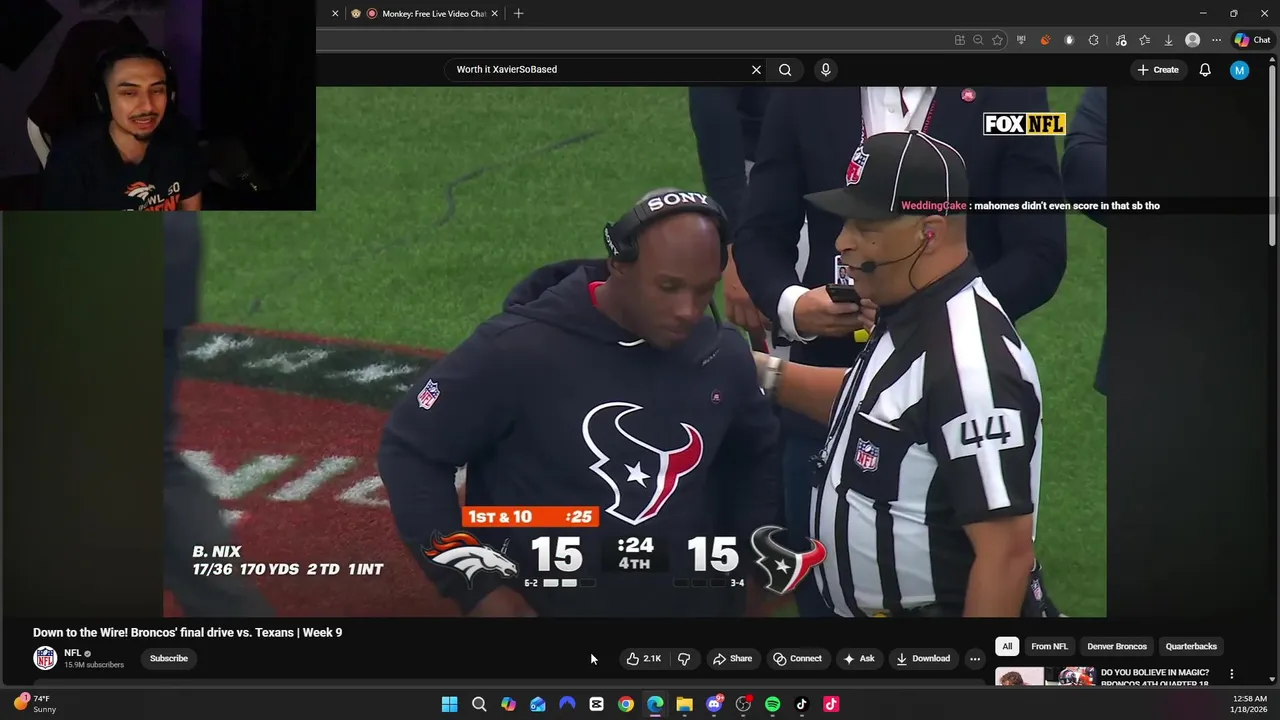Like the video with thumbs up 2.1K
Screen dimensions: 1280x720
click(x=644, y=658)
